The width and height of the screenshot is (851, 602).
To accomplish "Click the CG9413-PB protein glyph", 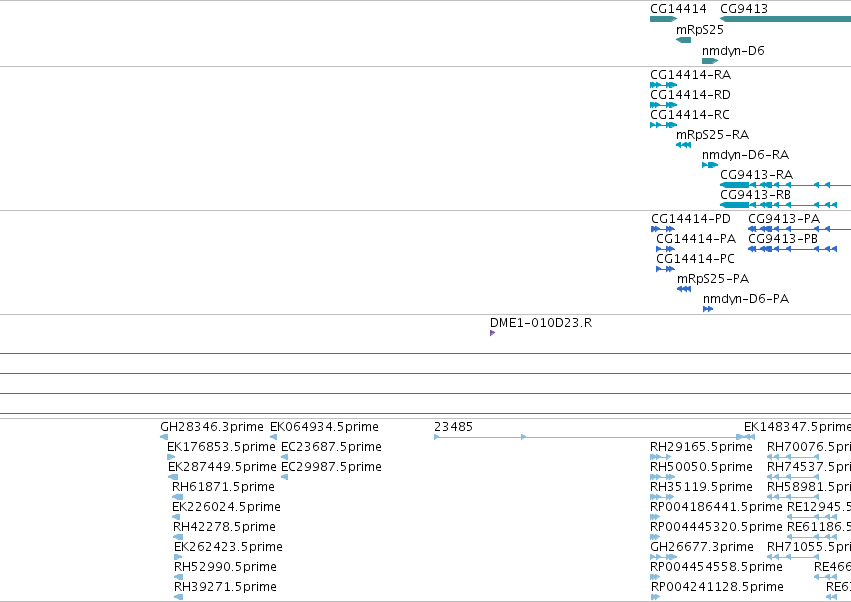I will coord(792,249).
